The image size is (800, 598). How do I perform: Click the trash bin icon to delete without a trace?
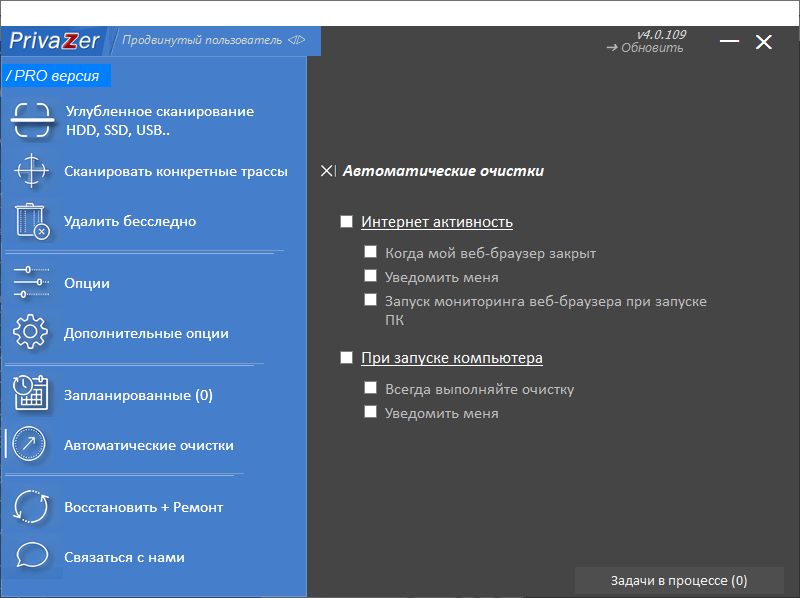pyautogui.click(x=32, y=221)
